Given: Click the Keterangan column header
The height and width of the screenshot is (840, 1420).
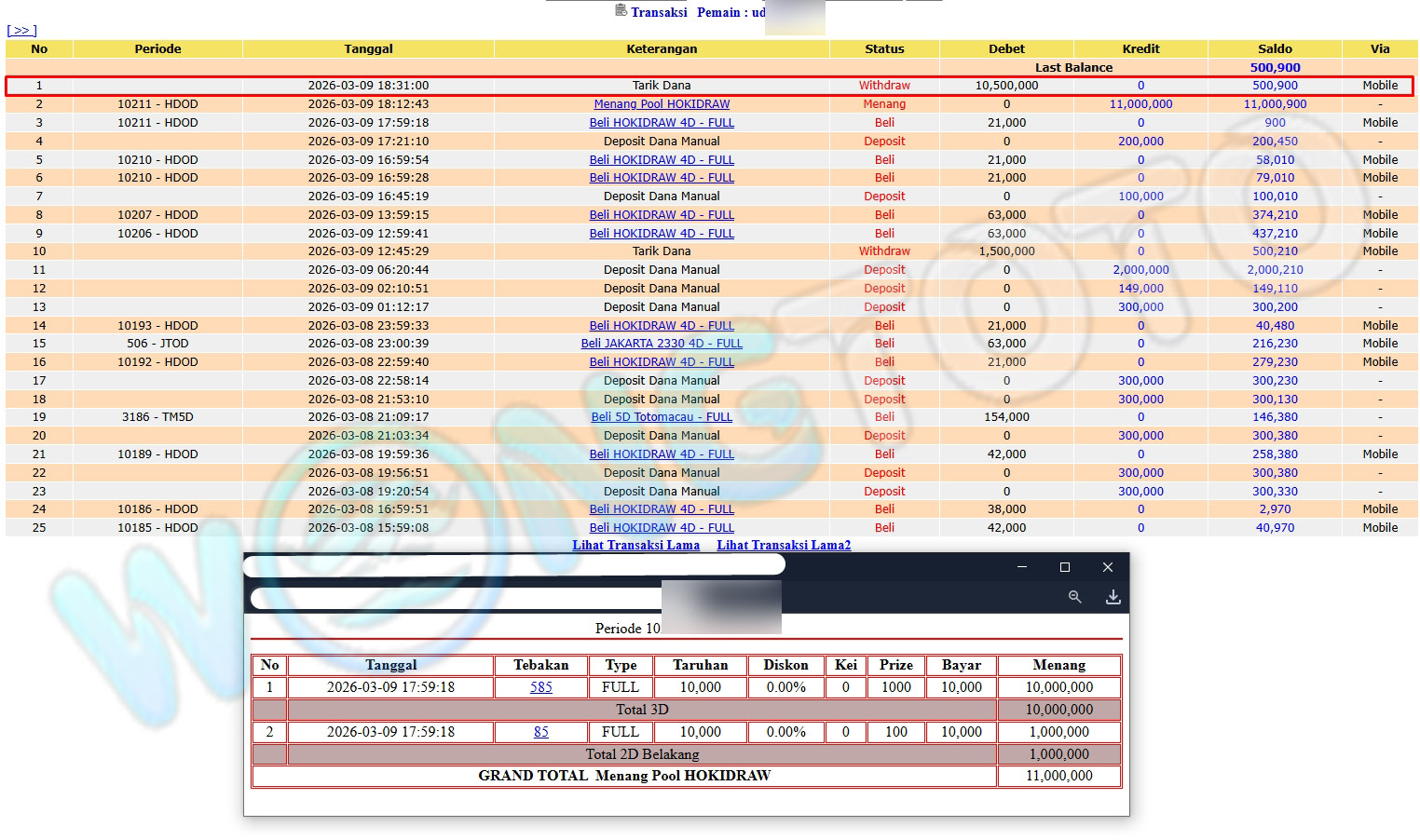Looking at the screenshot, I should click(x=662, y=49).
